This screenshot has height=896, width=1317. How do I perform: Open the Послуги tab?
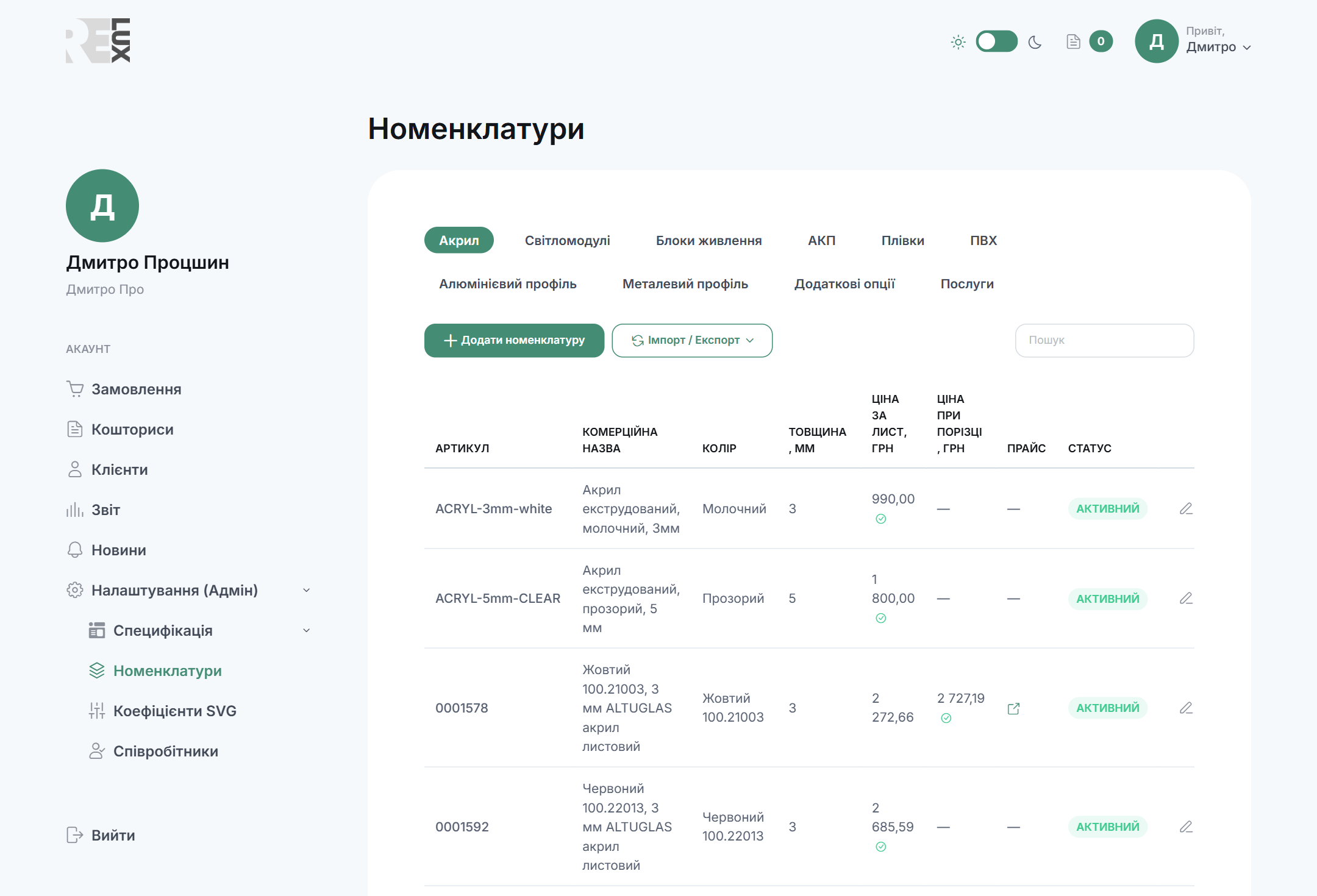966,283
